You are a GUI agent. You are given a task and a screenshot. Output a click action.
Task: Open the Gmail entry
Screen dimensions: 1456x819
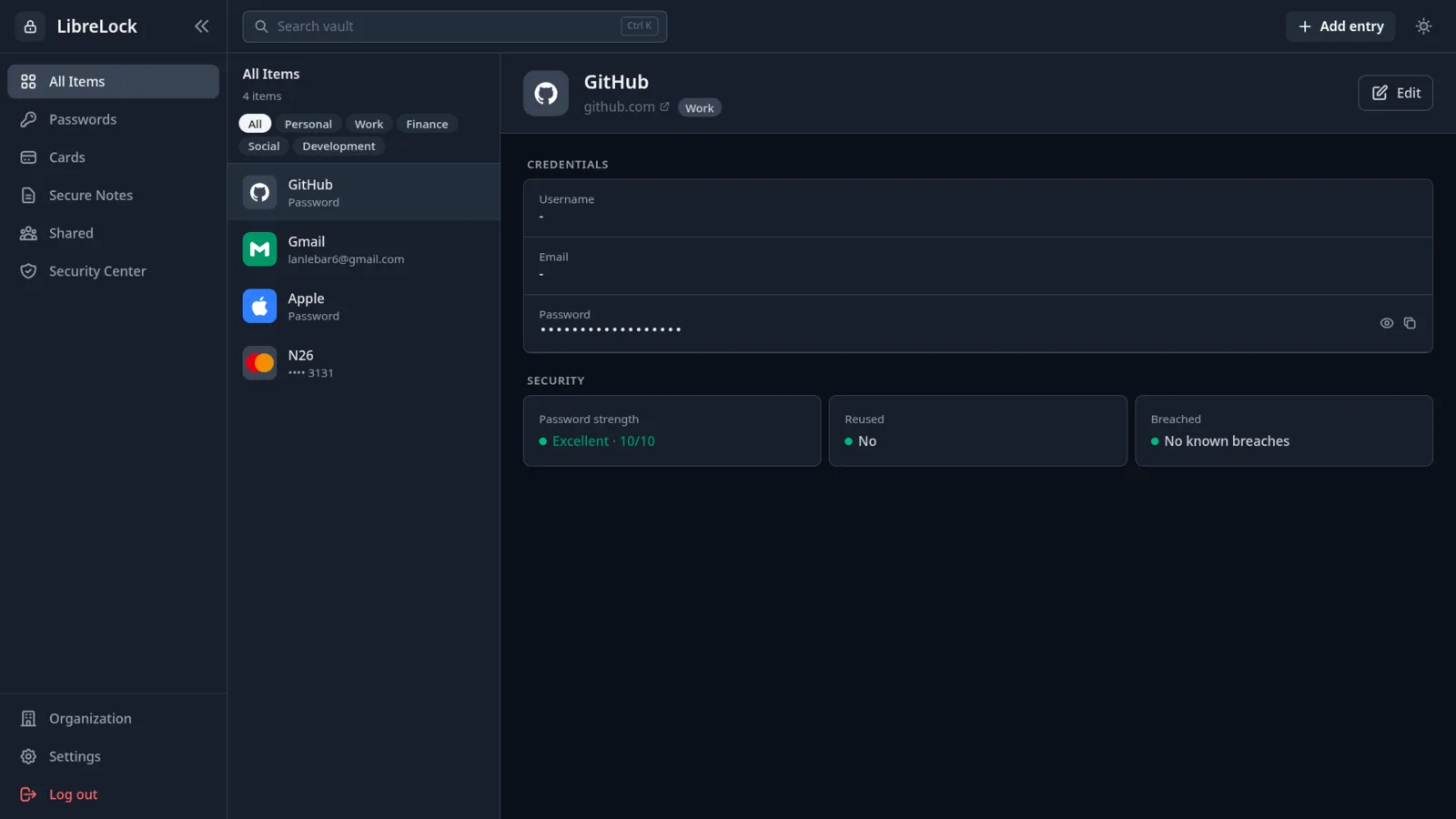(363, 249)
